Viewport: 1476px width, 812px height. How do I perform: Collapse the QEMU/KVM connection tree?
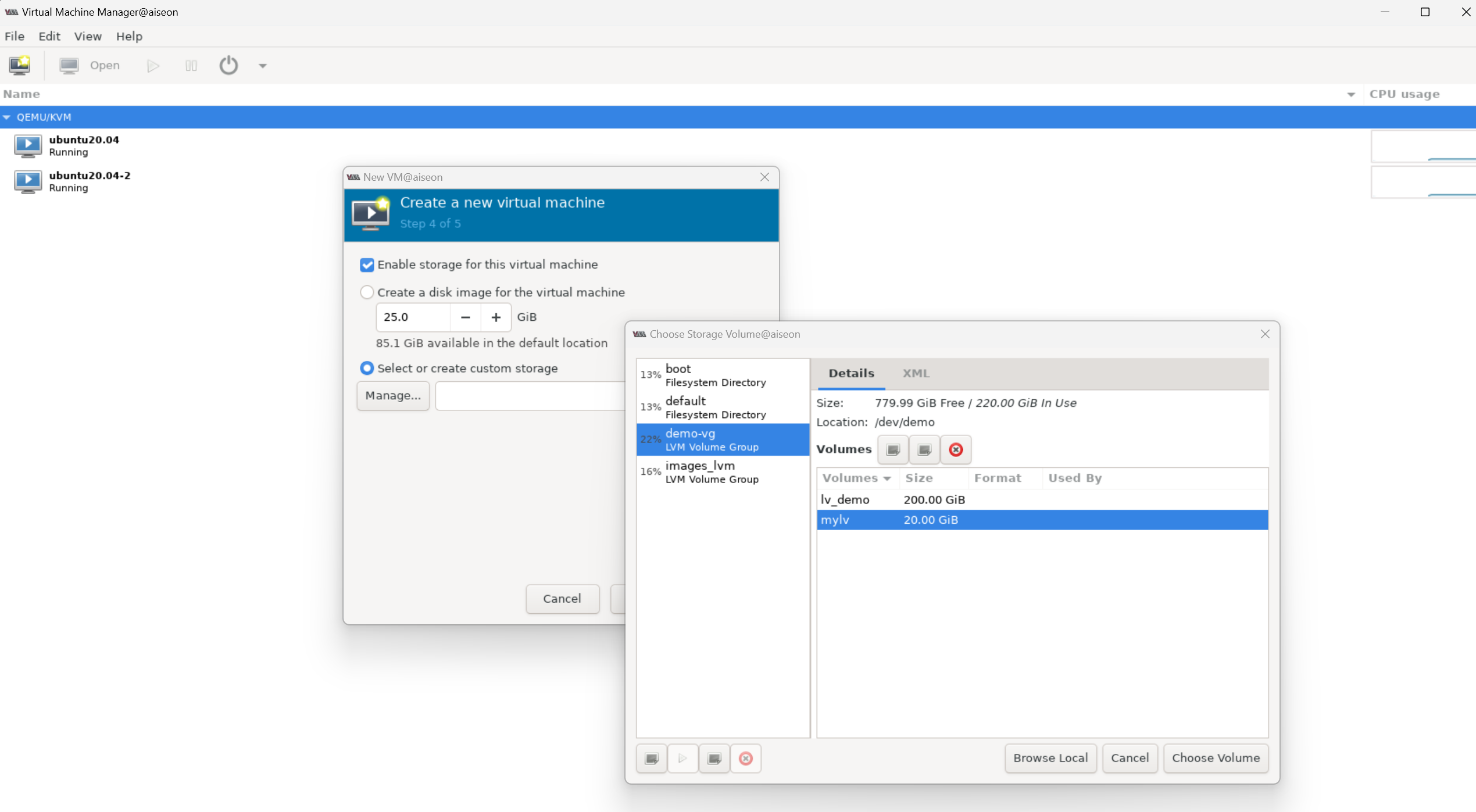click(x=7, y=117)
